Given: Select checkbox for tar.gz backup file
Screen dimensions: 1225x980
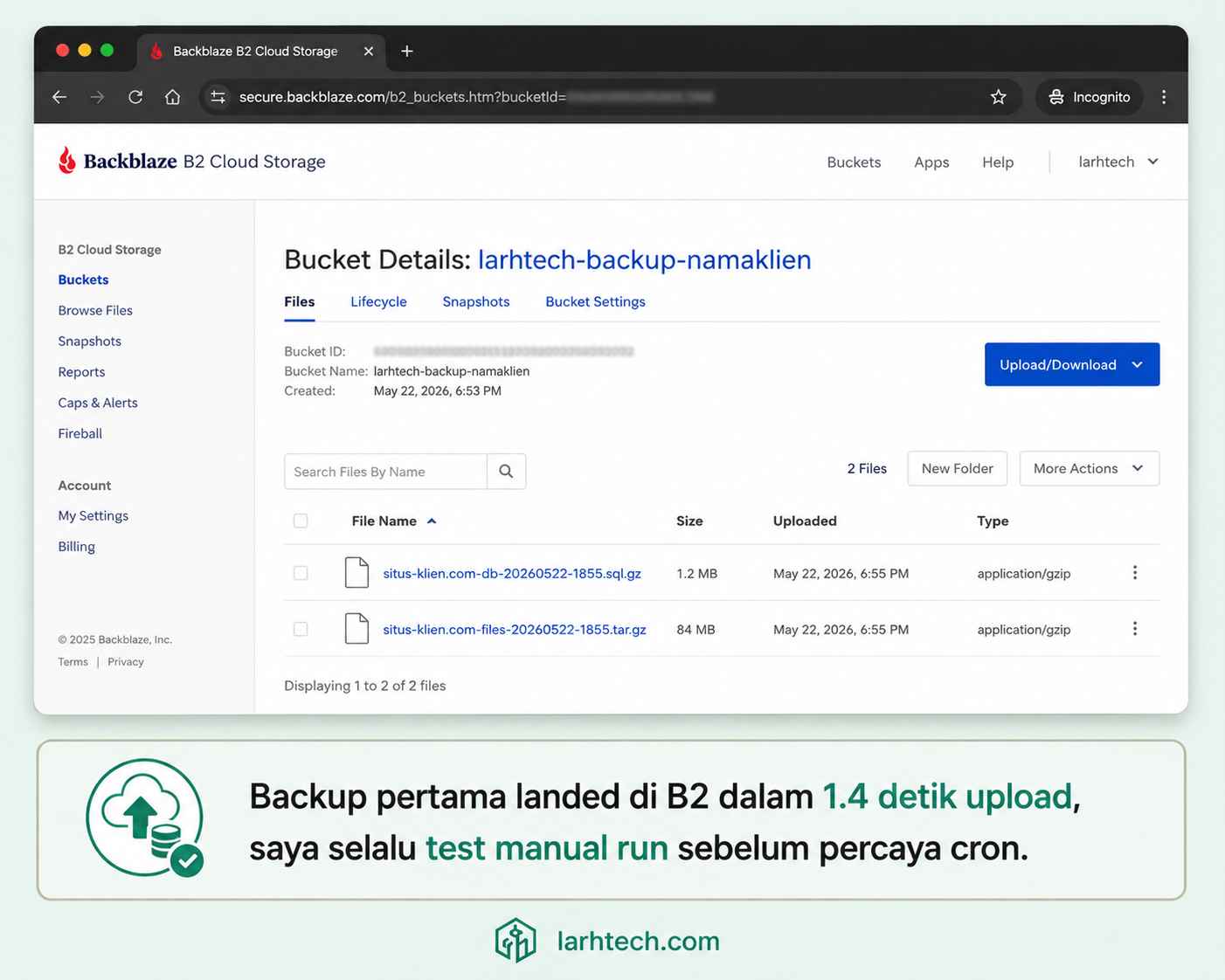Looking at the screenshot, I should pyautogui.click(x=301, y=630).
